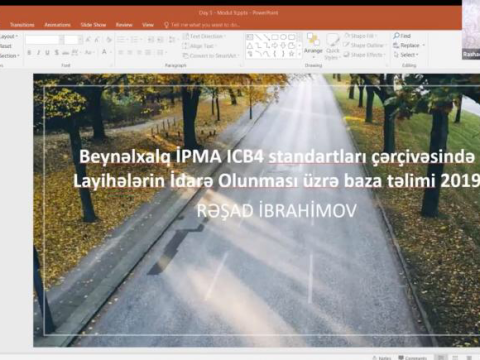Screen dimensions: 480x360
Task: Select the Right Arrow shape
Action: (275, 45)
